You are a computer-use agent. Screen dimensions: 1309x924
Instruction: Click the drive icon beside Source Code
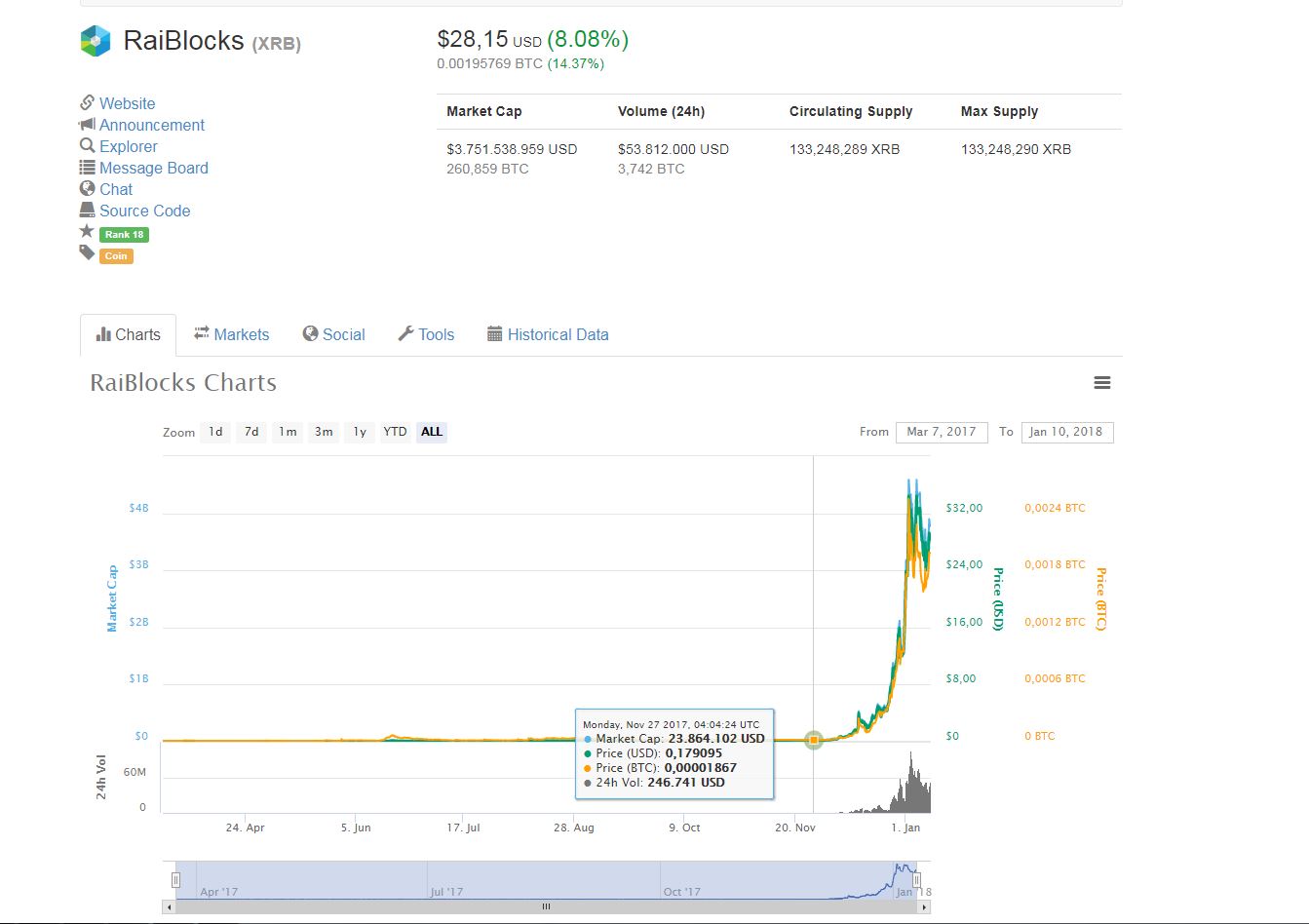point(87,210)
